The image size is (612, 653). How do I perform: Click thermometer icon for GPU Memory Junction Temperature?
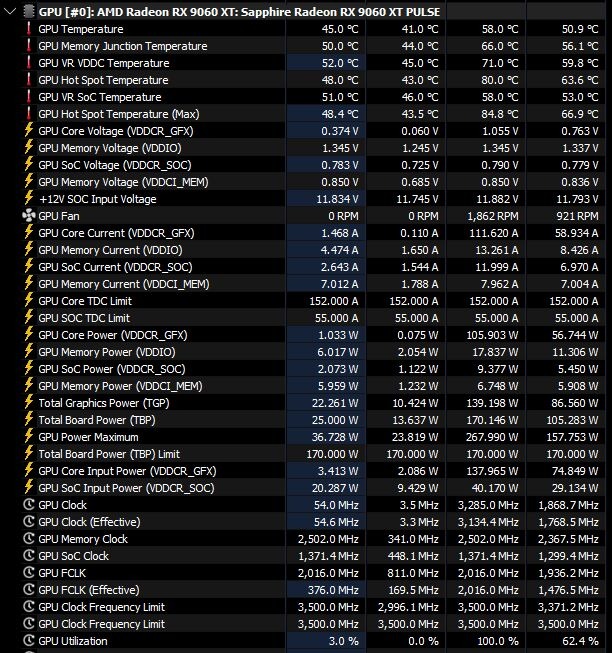(x=28, y=46)
